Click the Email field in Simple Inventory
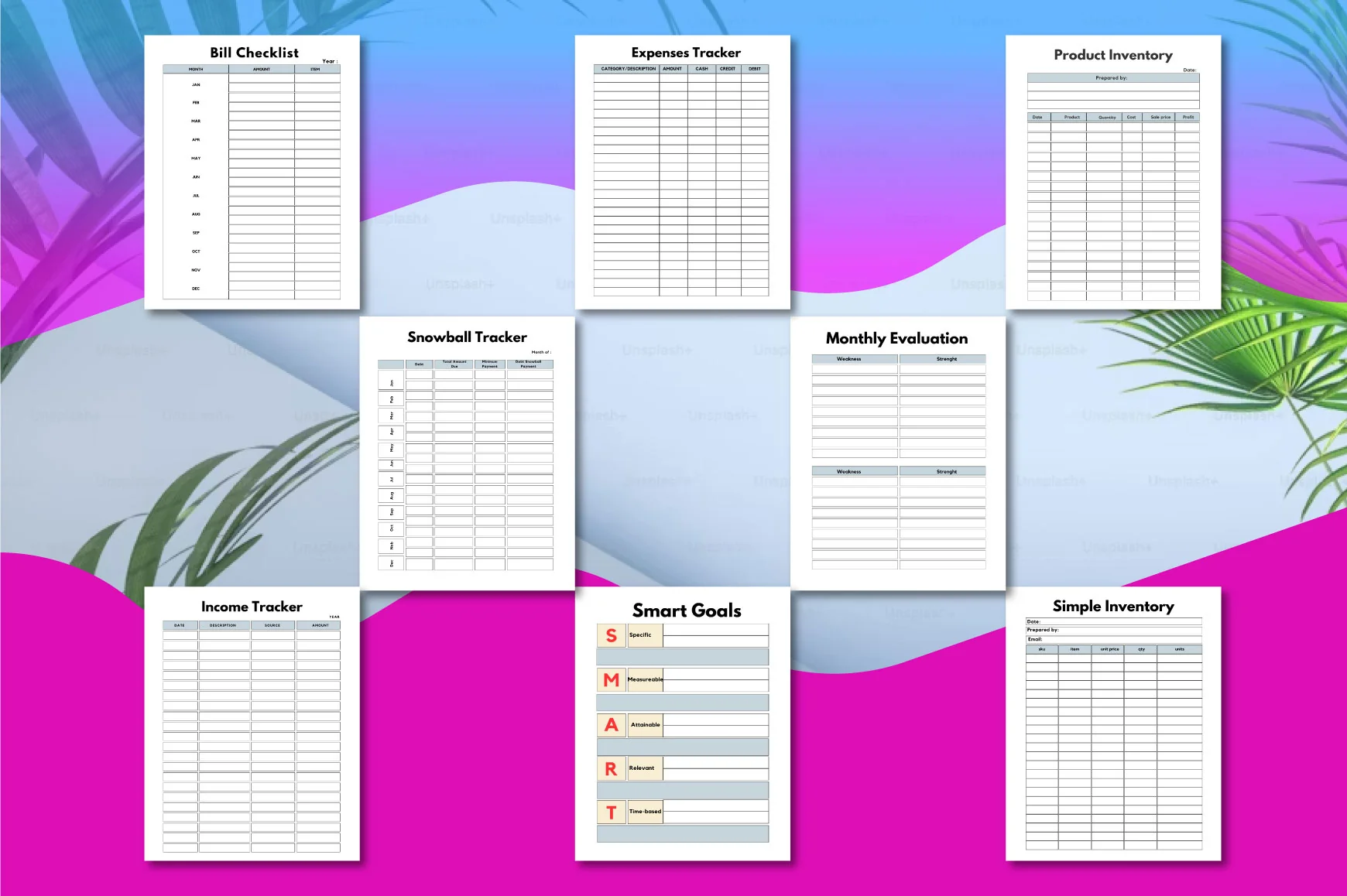Screen dimensions: 1347x896 [x=1113, y=639]
